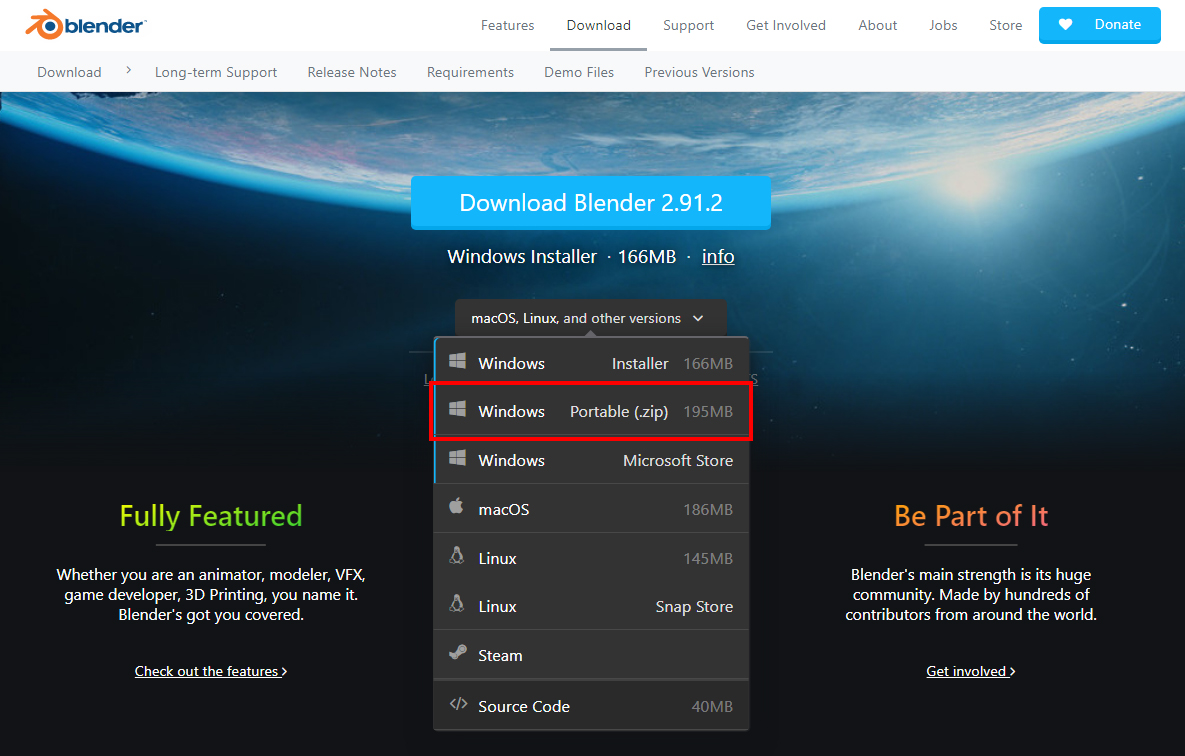Click the penguin icon in the Linux Snap Store row
Screen dimensions: 1185x756
[456, 604]
